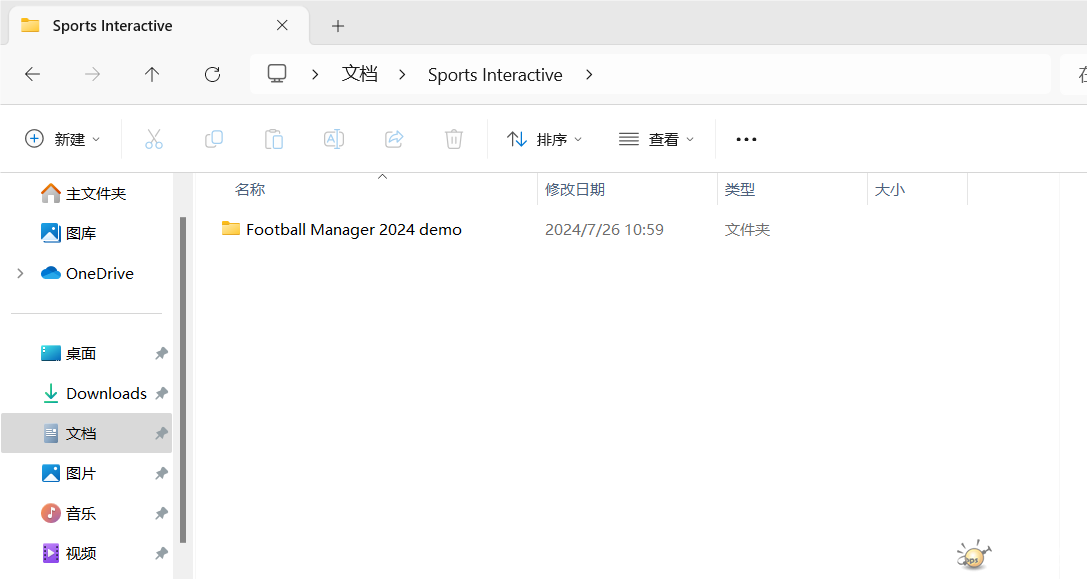This screenshot has height=579, width=1087.
Task: Click the sidebar vertical scrollbar
Action: click(x=183, y=379)
